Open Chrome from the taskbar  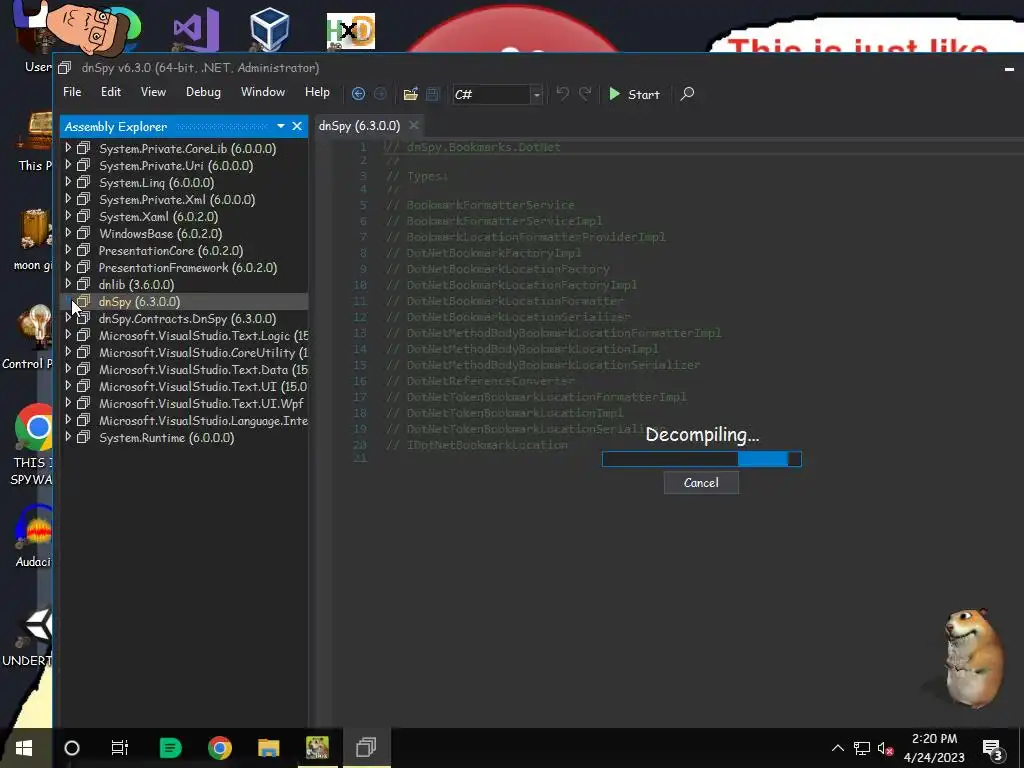click(219, 748)
